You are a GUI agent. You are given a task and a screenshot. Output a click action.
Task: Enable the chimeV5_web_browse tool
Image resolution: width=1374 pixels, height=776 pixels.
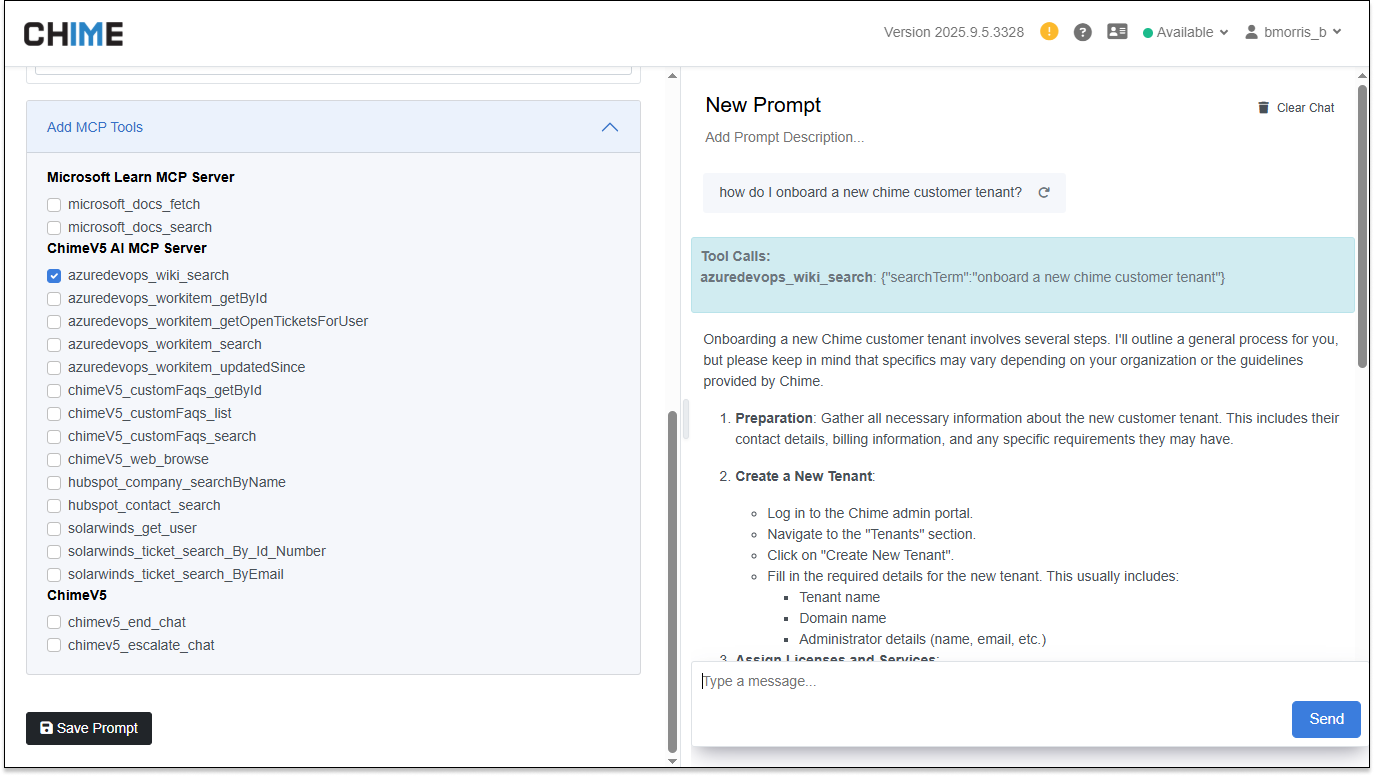[54, 459]
